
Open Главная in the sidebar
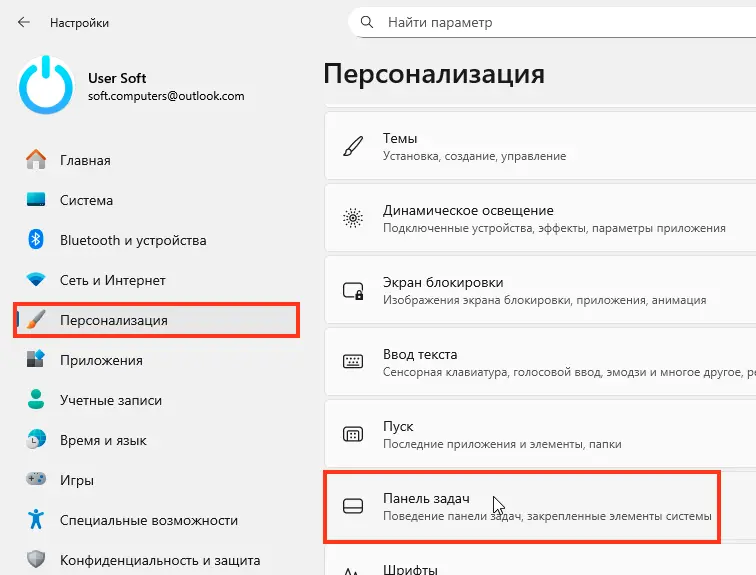(x=85, y=160)
